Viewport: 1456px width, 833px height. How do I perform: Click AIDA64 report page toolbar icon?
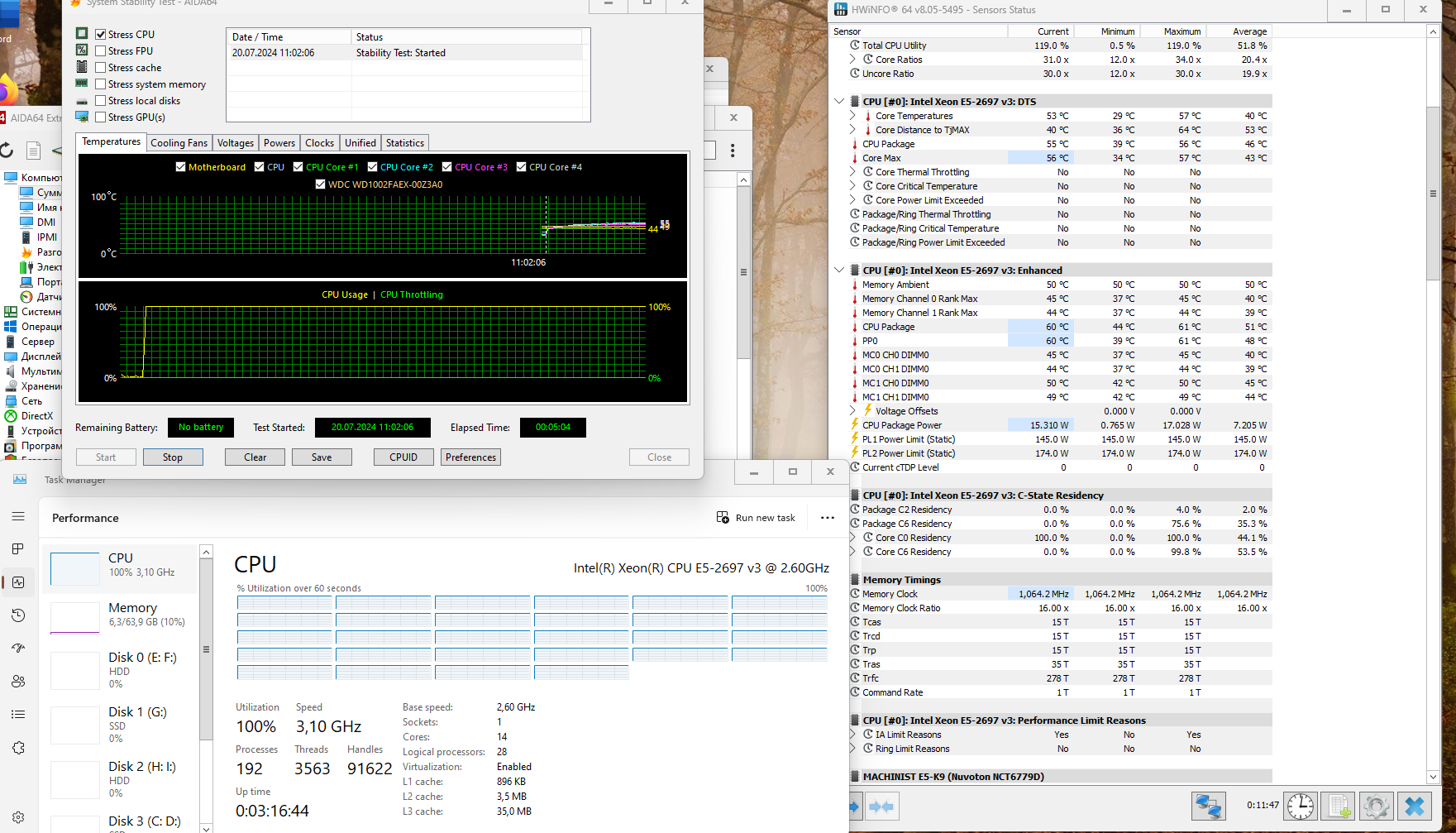(33, 150)
